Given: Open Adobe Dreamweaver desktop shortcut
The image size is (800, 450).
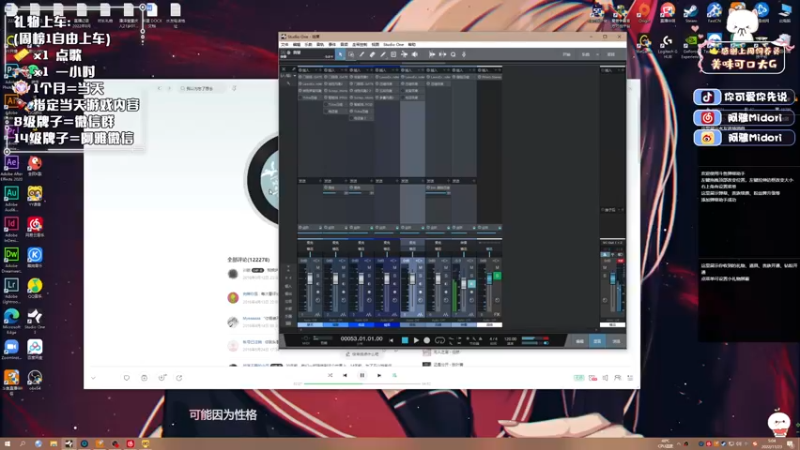Looking at the screenshot, I should (x=11, y=260).
